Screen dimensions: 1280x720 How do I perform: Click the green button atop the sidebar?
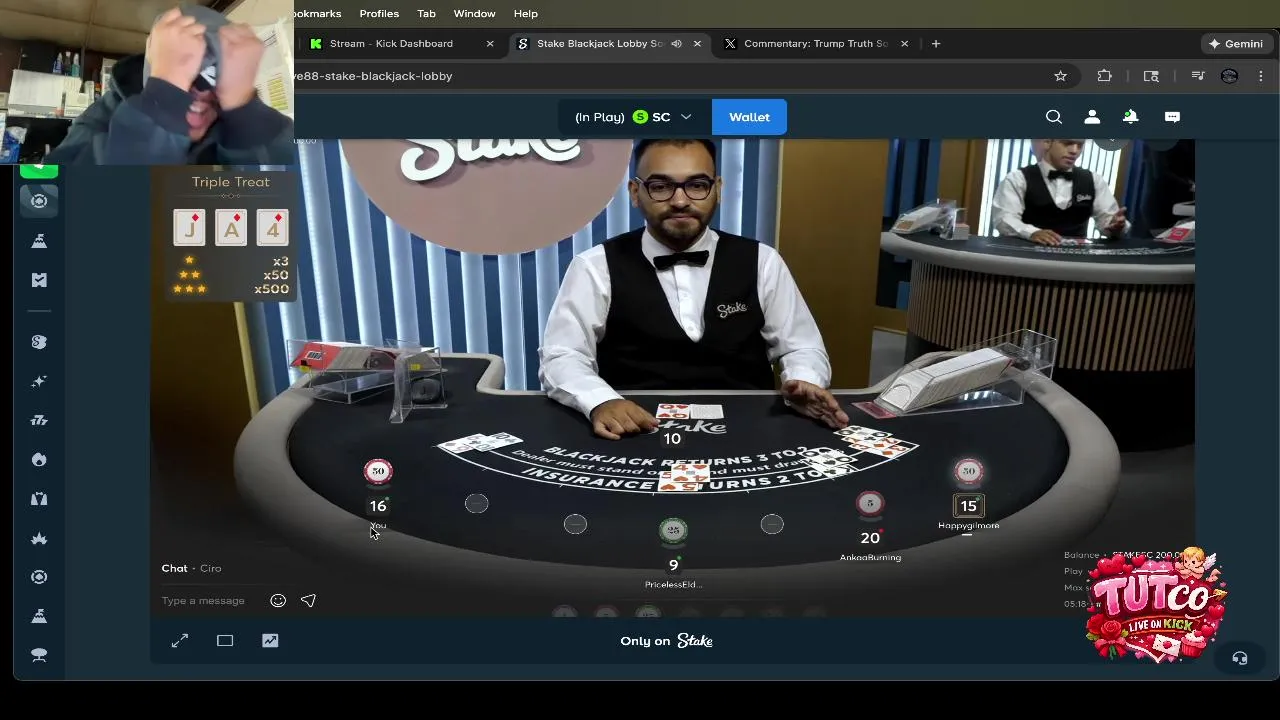39,170
